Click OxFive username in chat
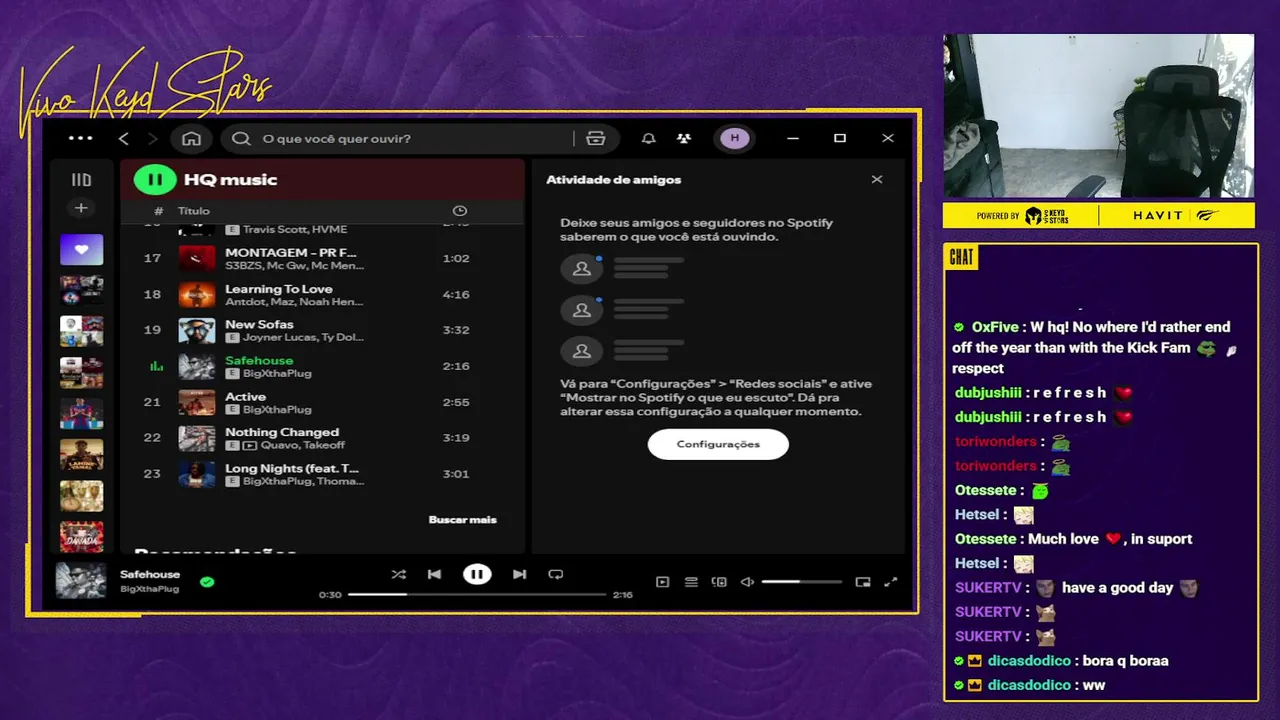This screenshot has width=1280, height=720. pyautogui.click(x=995, y=327)
